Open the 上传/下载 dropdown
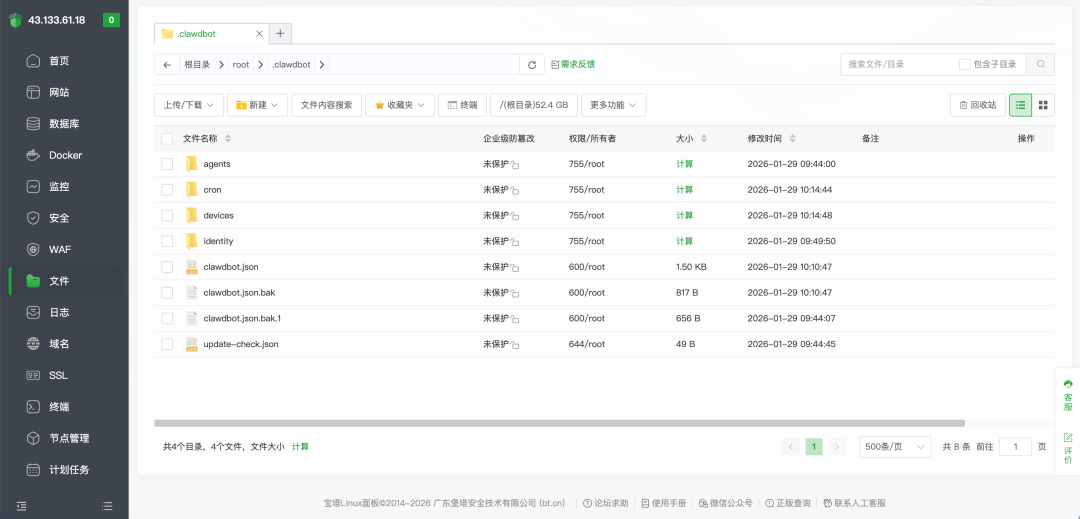Screen dimensions: 1080x519 coord(189,105)
